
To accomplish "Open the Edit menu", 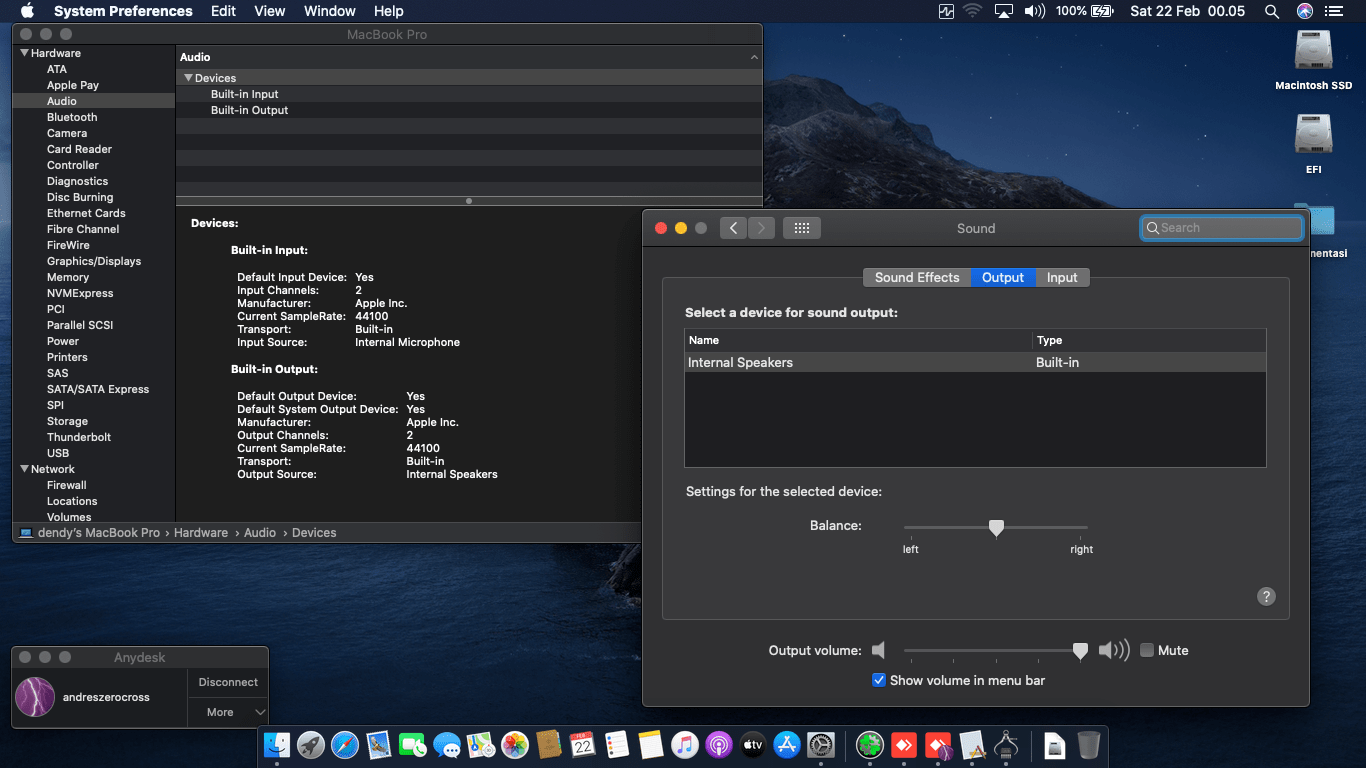I will (x=223, y=11).
